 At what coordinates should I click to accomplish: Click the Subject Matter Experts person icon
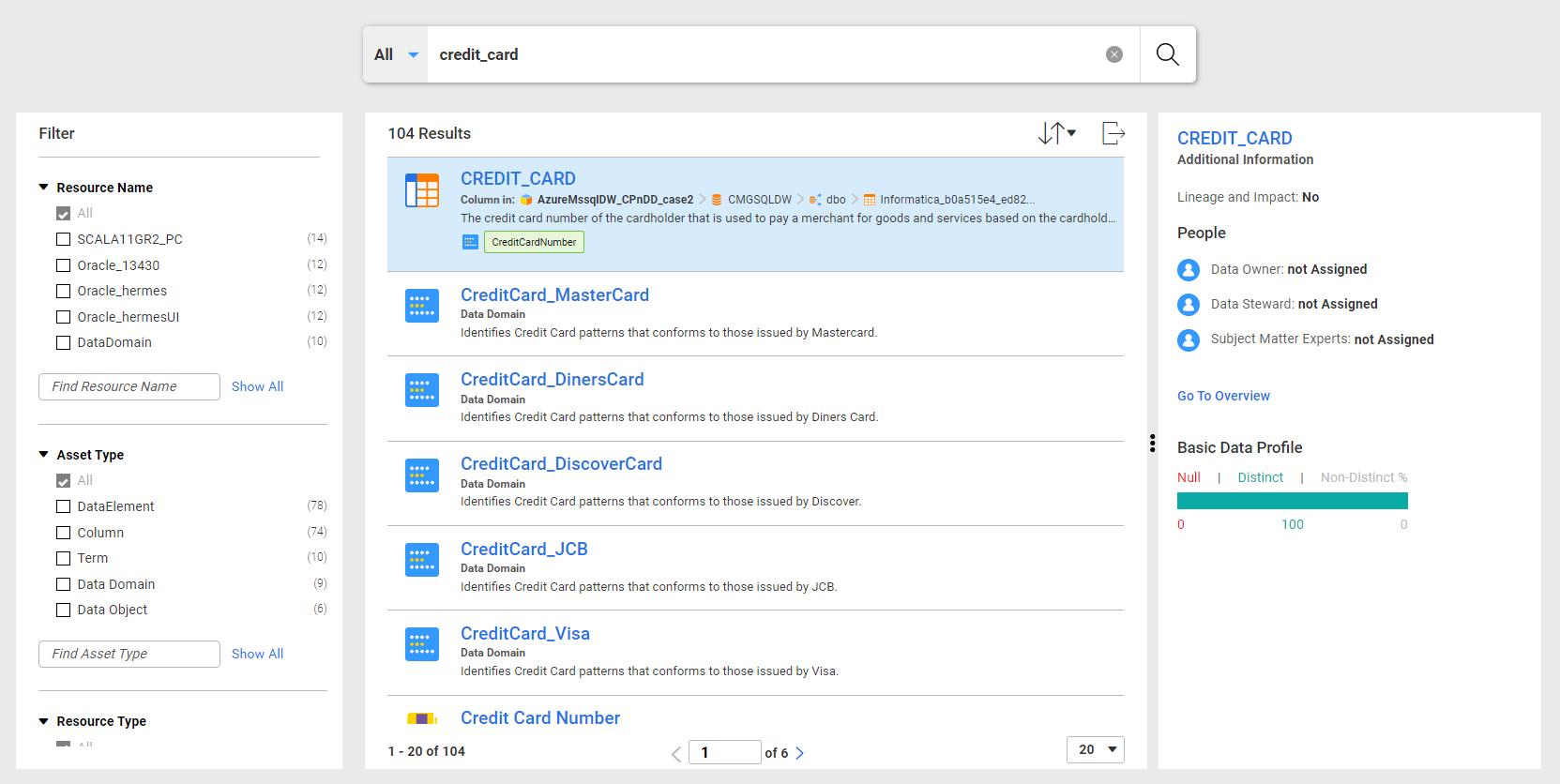point(1189,339)
